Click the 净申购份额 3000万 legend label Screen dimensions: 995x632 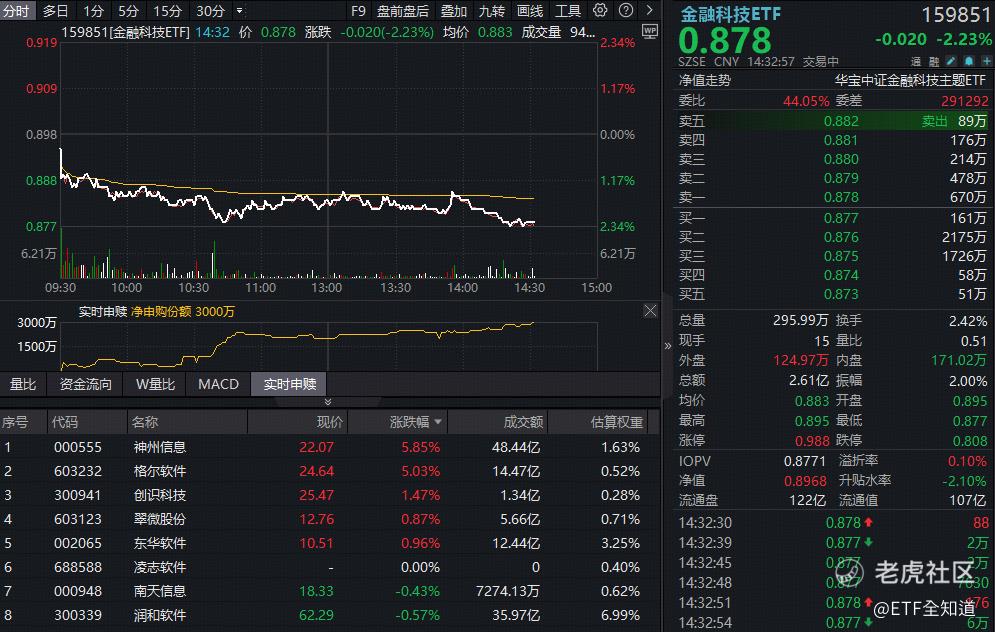tap(183, 312)
